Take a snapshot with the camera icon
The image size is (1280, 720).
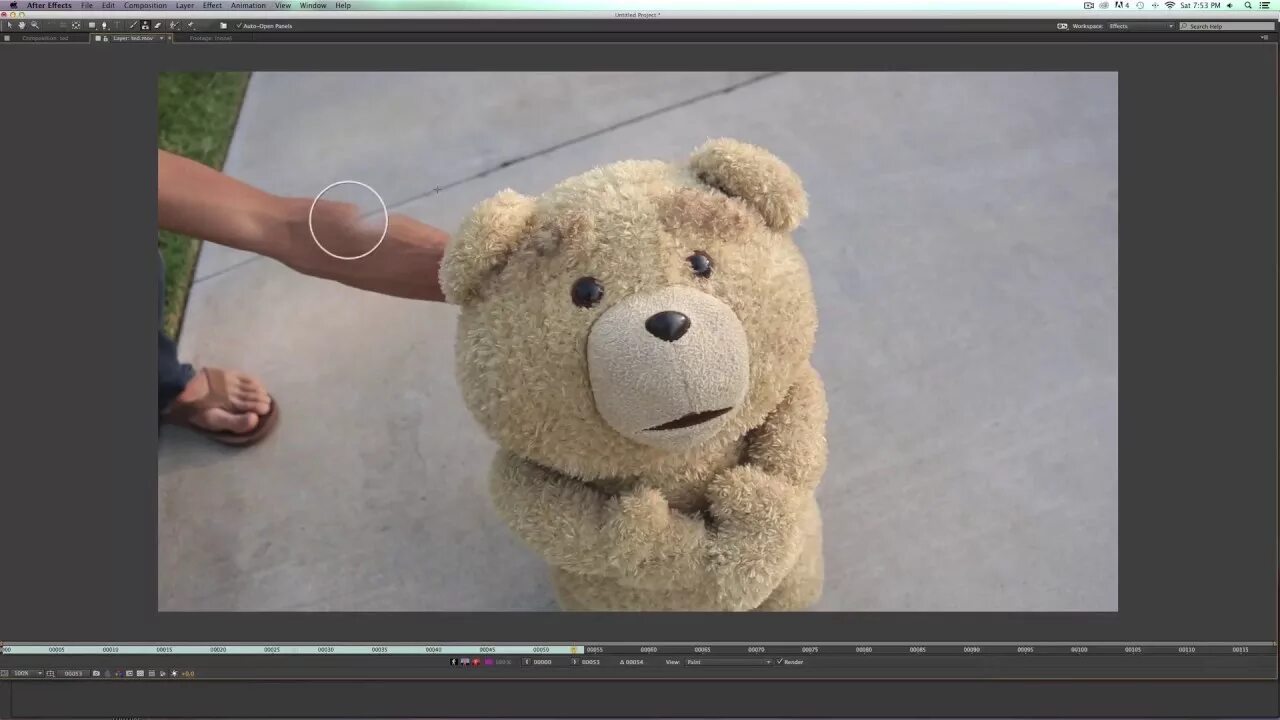pos(96,673)
